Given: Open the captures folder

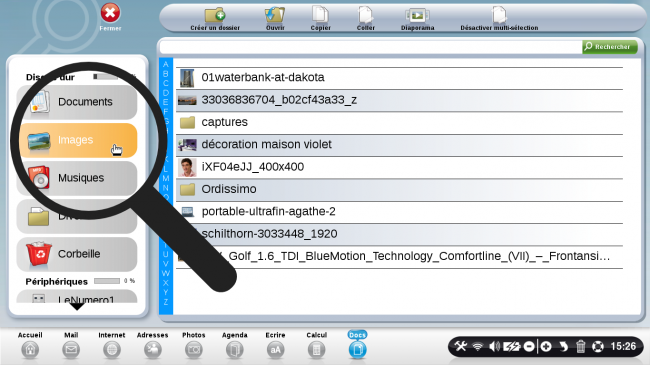Looking at the screenshot, I should coord(399,122).
